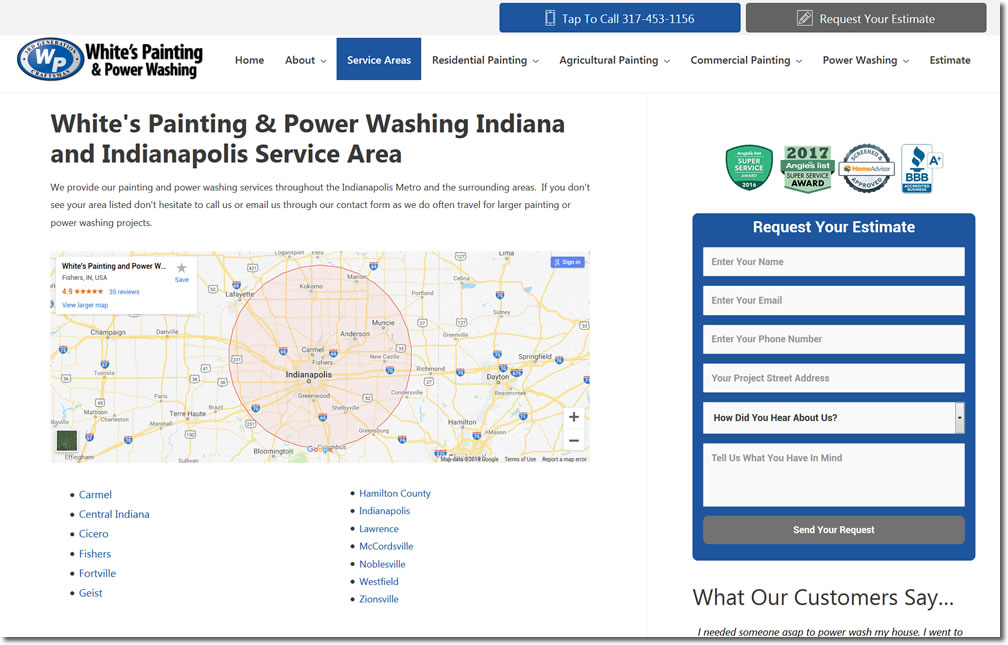
Task: Select the Service Areas tab
Action: [x=379, y=59]
